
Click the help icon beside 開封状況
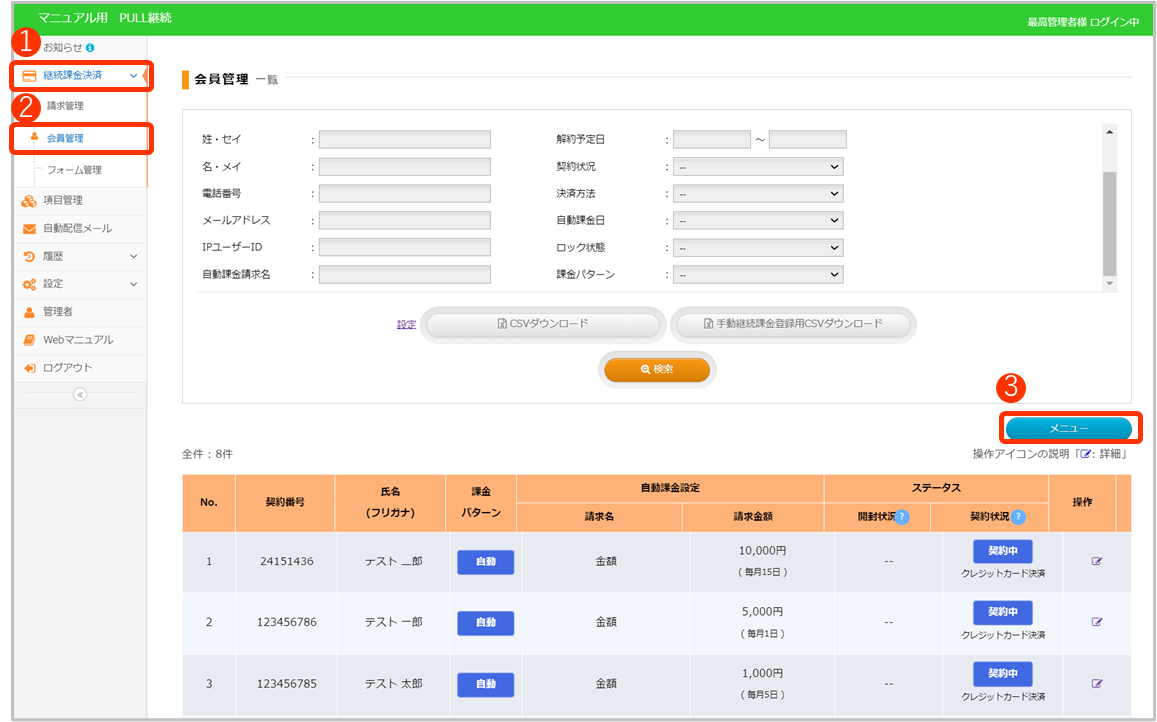pos(902,517)
